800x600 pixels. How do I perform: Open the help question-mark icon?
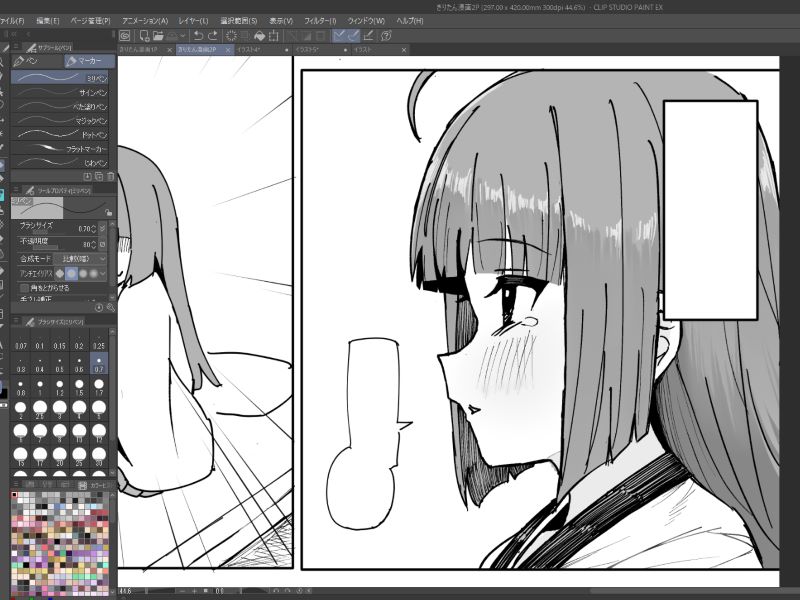point(386,36)
